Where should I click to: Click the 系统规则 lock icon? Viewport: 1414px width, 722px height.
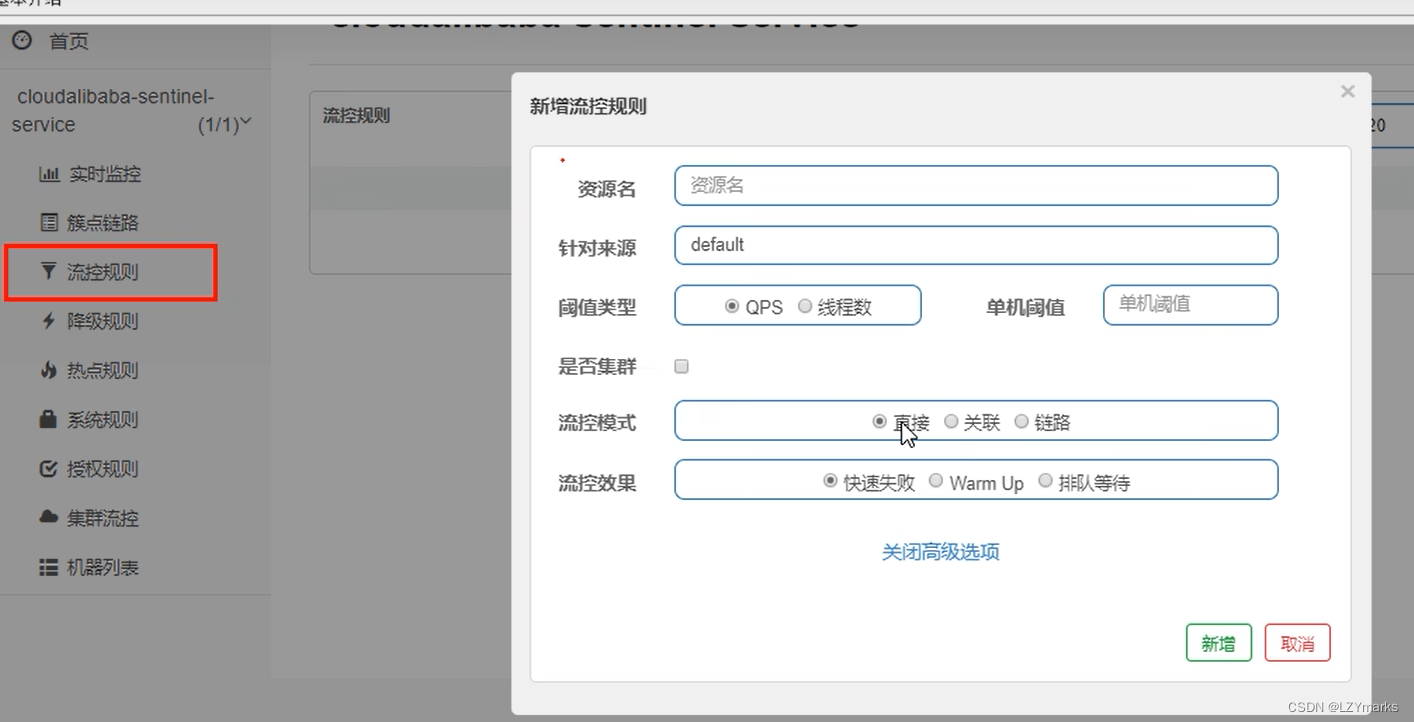(x=48, y=419)
